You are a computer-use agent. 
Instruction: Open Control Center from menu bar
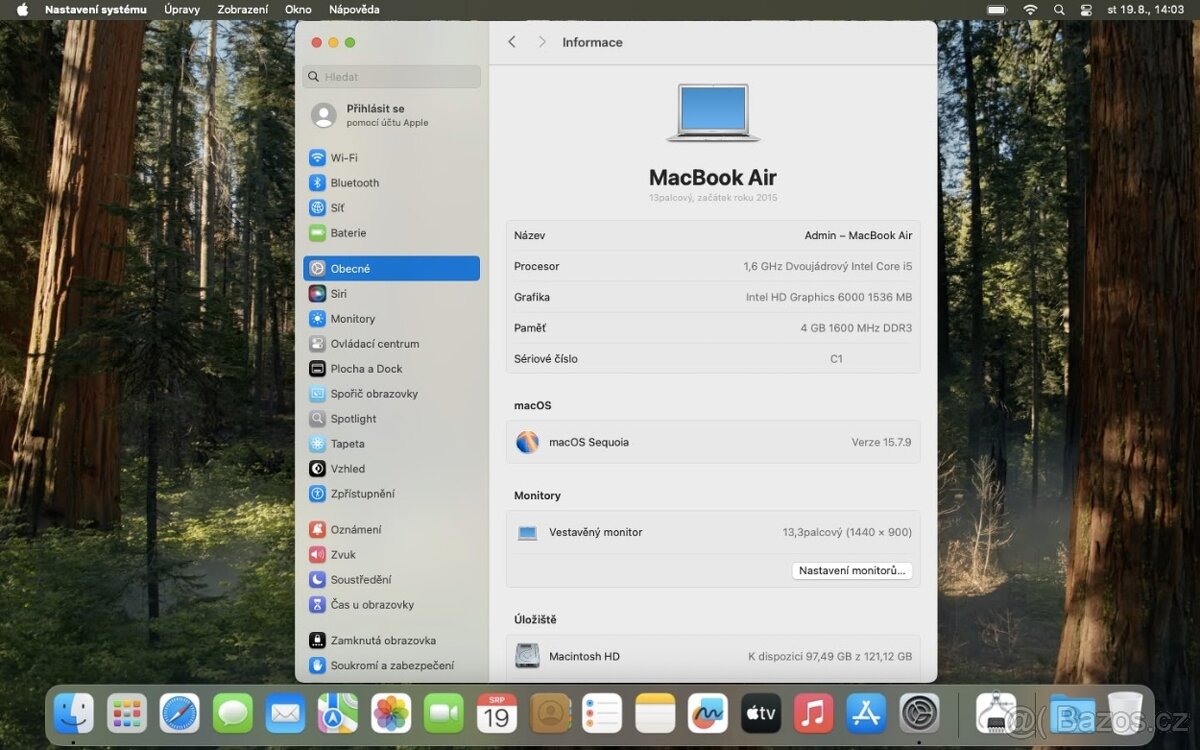(x=1087, y=9)
